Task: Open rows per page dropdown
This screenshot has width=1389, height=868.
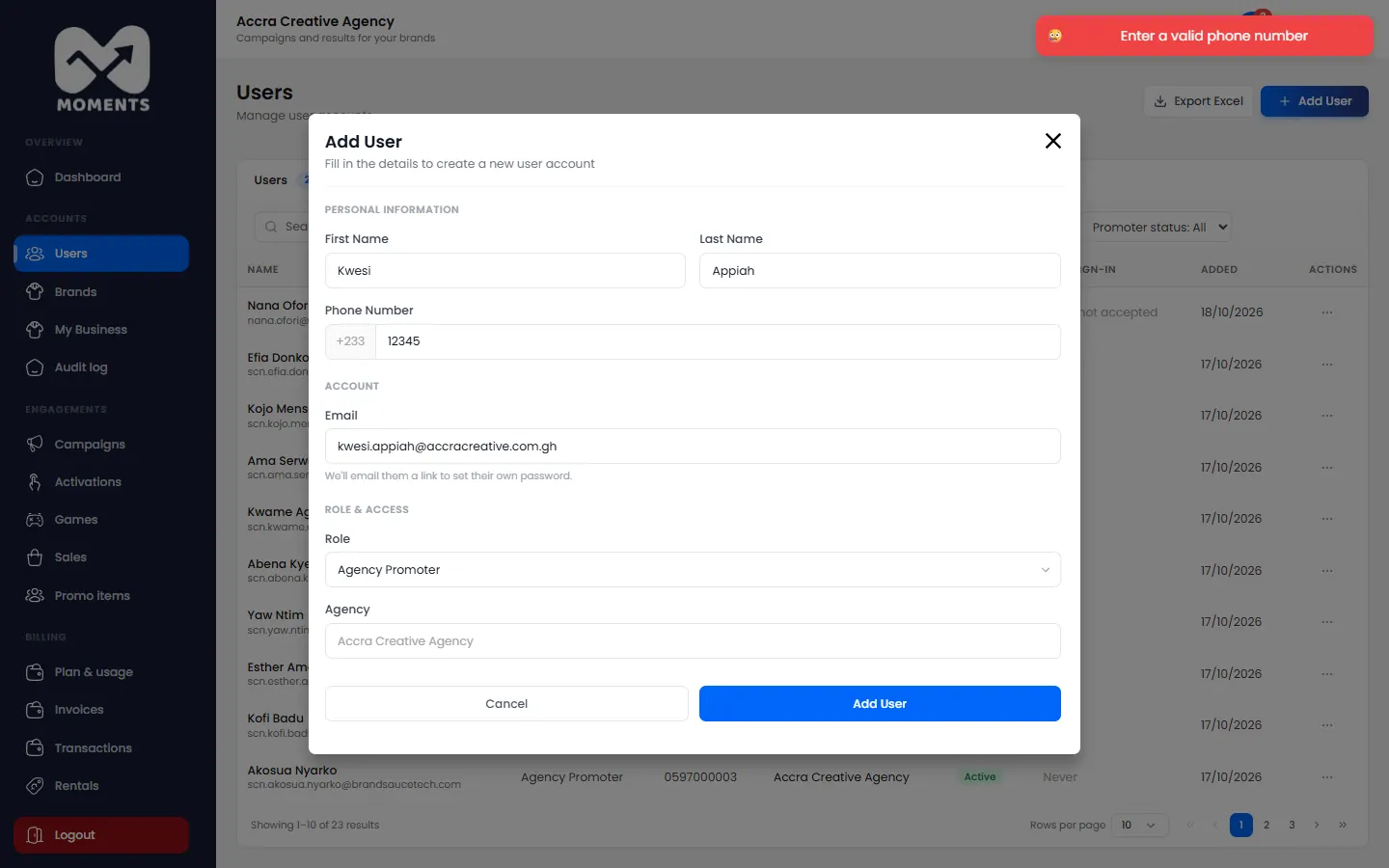Action: coord(1139,826)
